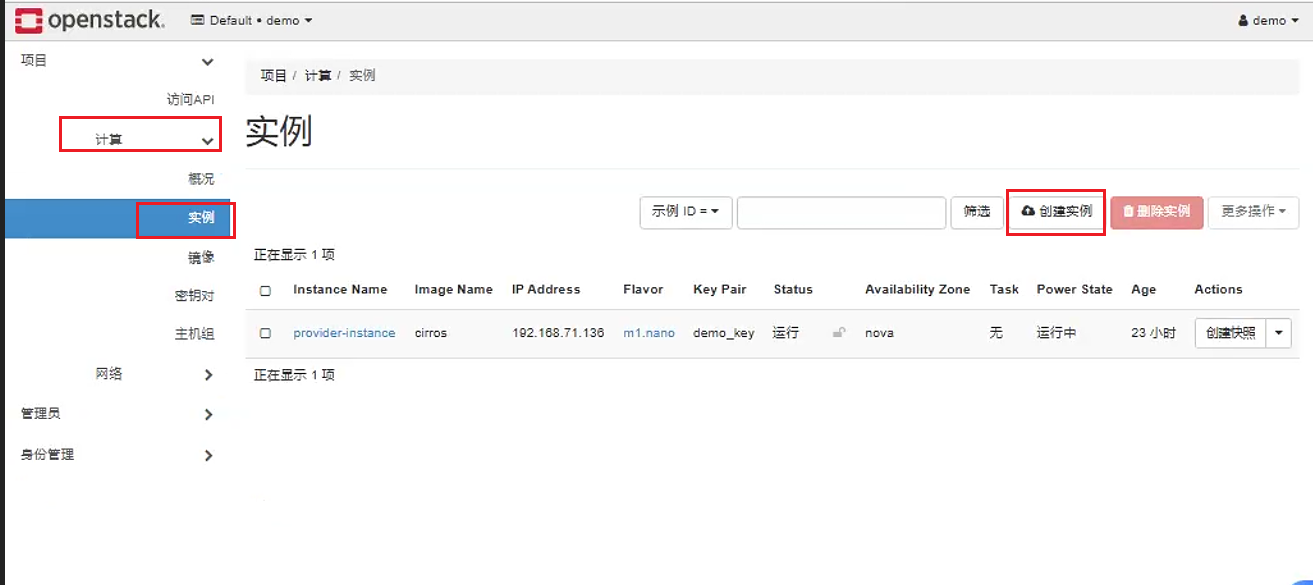Screen dimensions: 1313x585
Task: Open 主机组 in the sidebar
Action: tap(195, 334)
